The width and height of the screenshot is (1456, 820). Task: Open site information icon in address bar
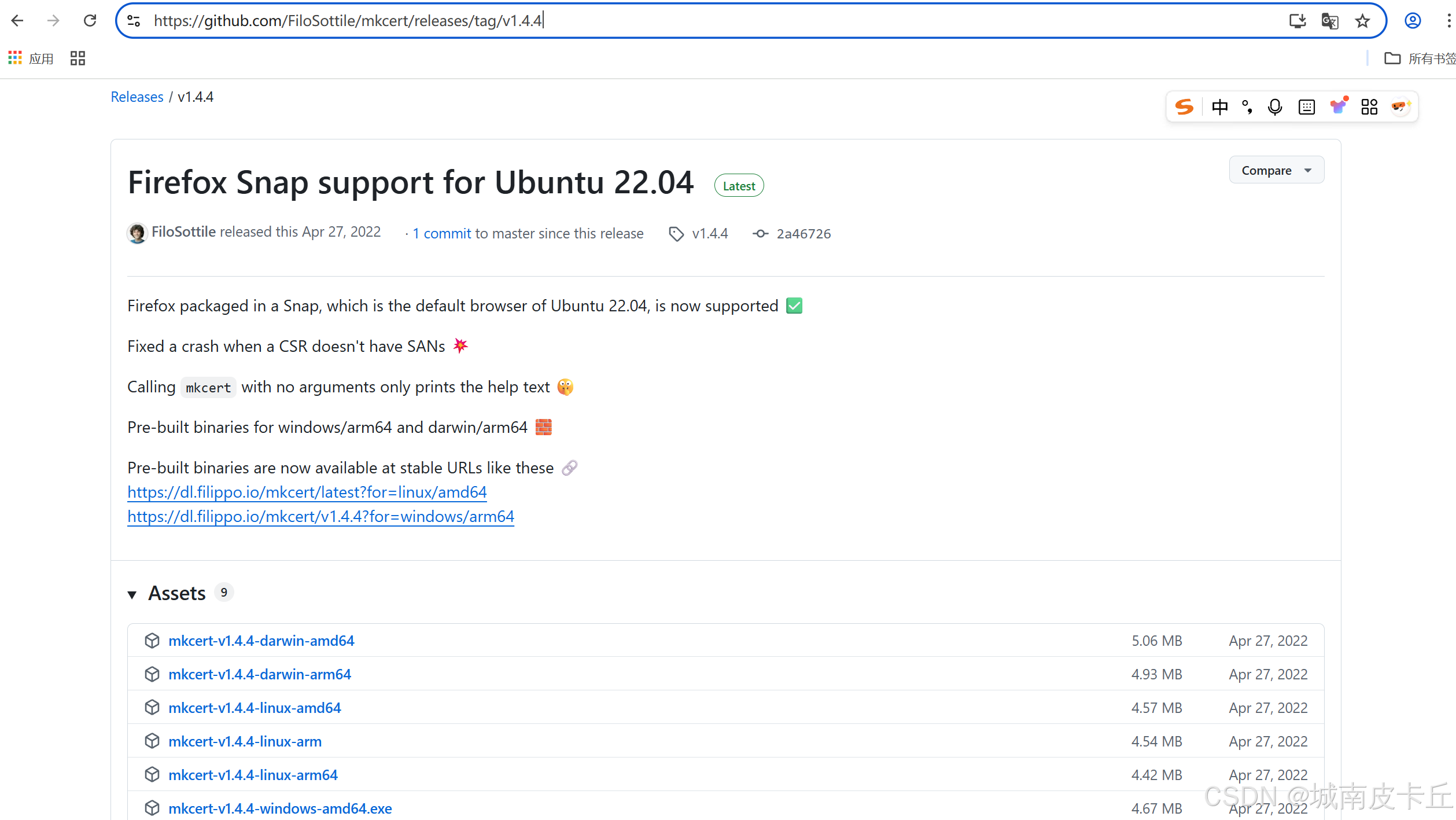click(134, 21)
